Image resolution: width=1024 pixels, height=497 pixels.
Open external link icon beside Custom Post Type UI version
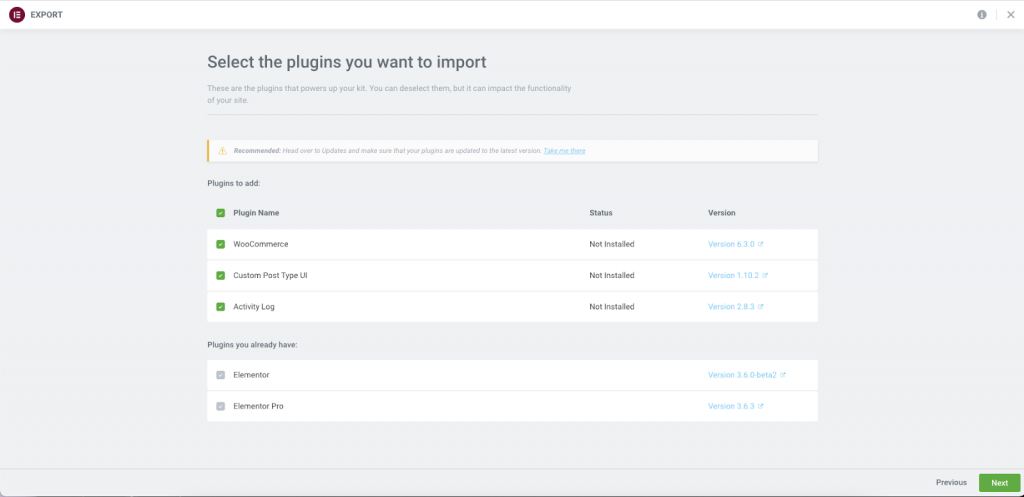coord(765,275)
